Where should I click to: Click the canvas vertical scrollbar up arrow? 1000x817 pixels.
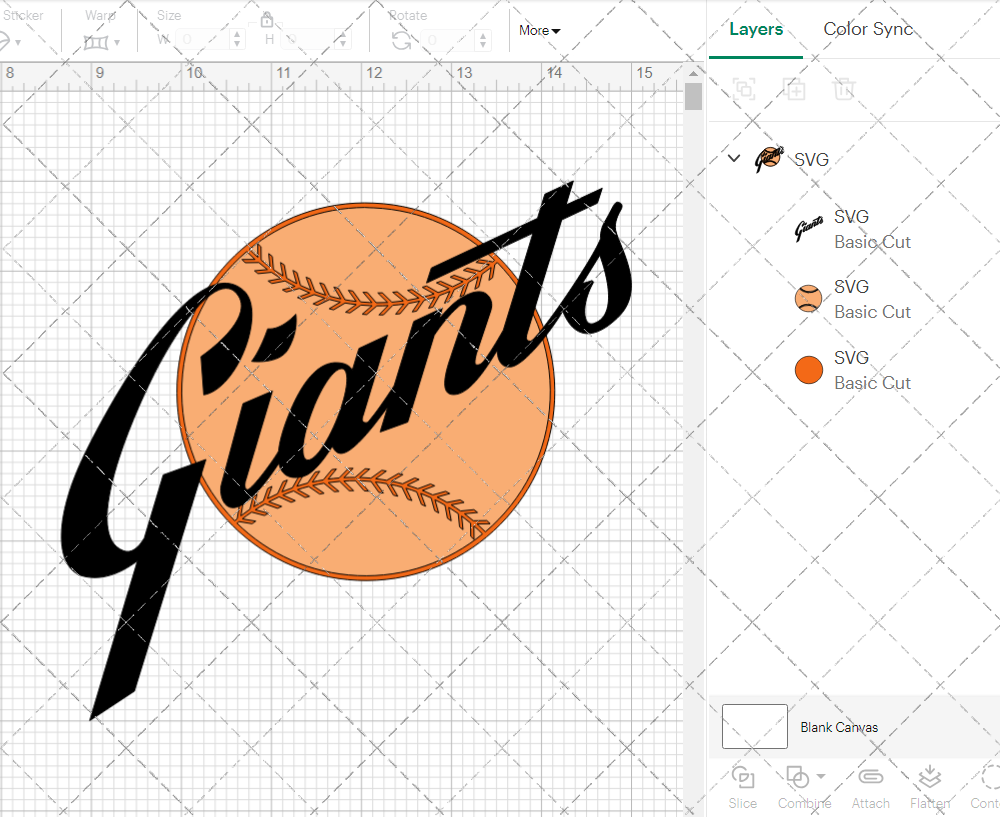tap(693, 73)
